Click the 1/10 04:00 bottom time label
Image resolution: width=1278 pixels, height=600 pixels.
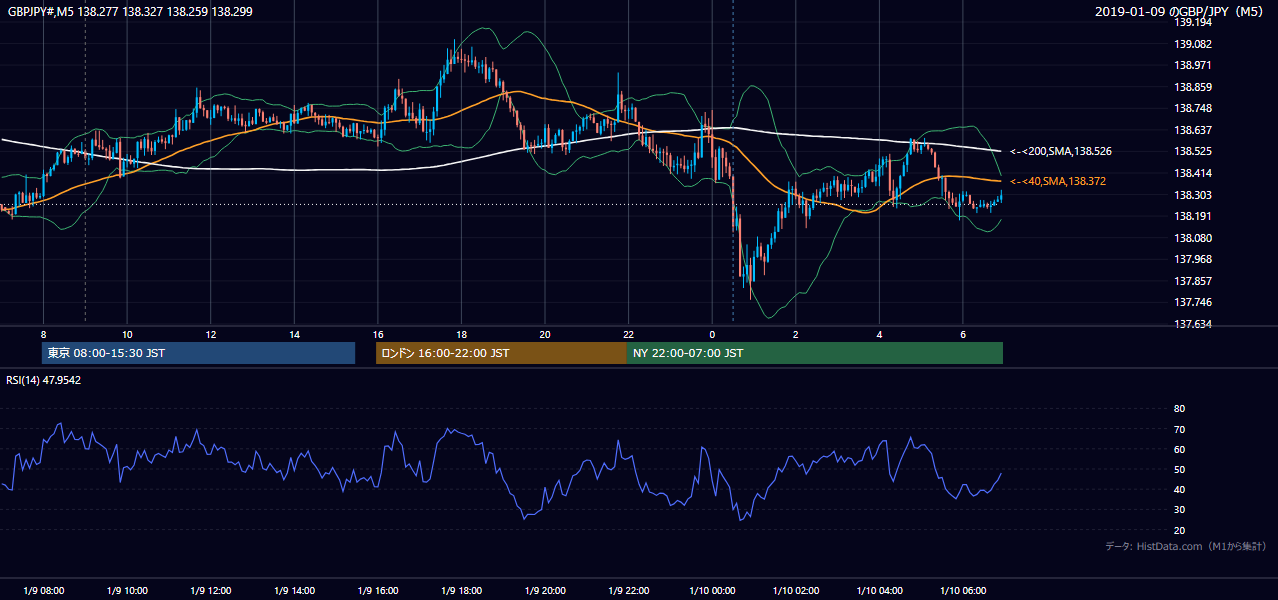pyautogui.click(x=880, y=591)
